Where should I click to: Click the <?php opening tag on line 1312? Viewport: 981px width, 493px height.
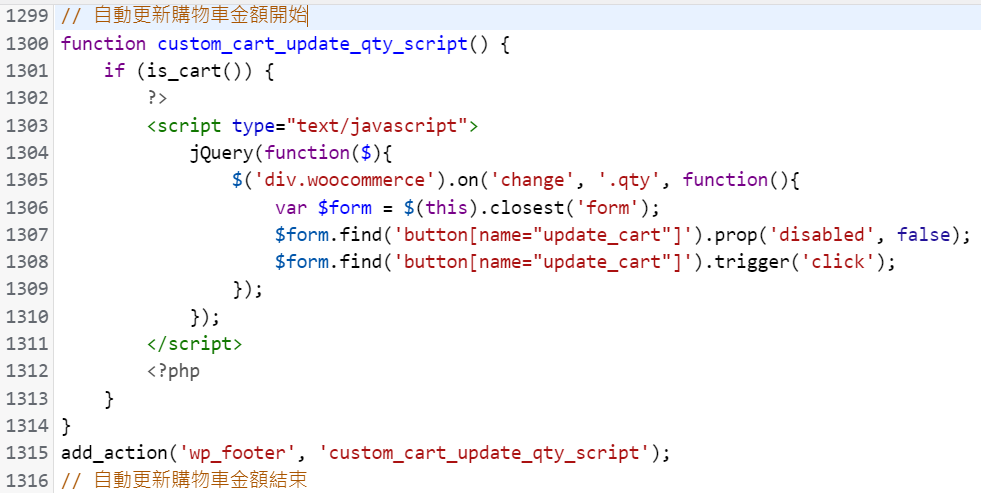(173, 371)
